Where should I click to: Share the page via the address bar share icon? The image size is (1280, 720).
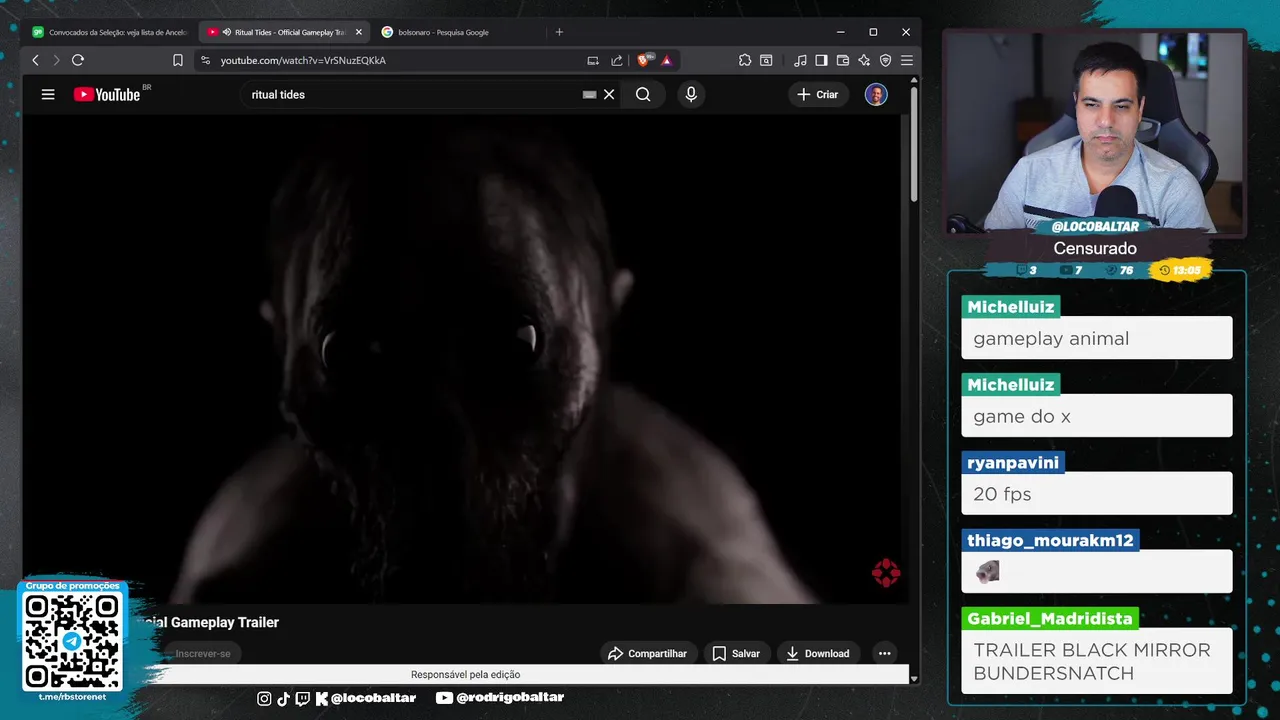tap(617, 60)
